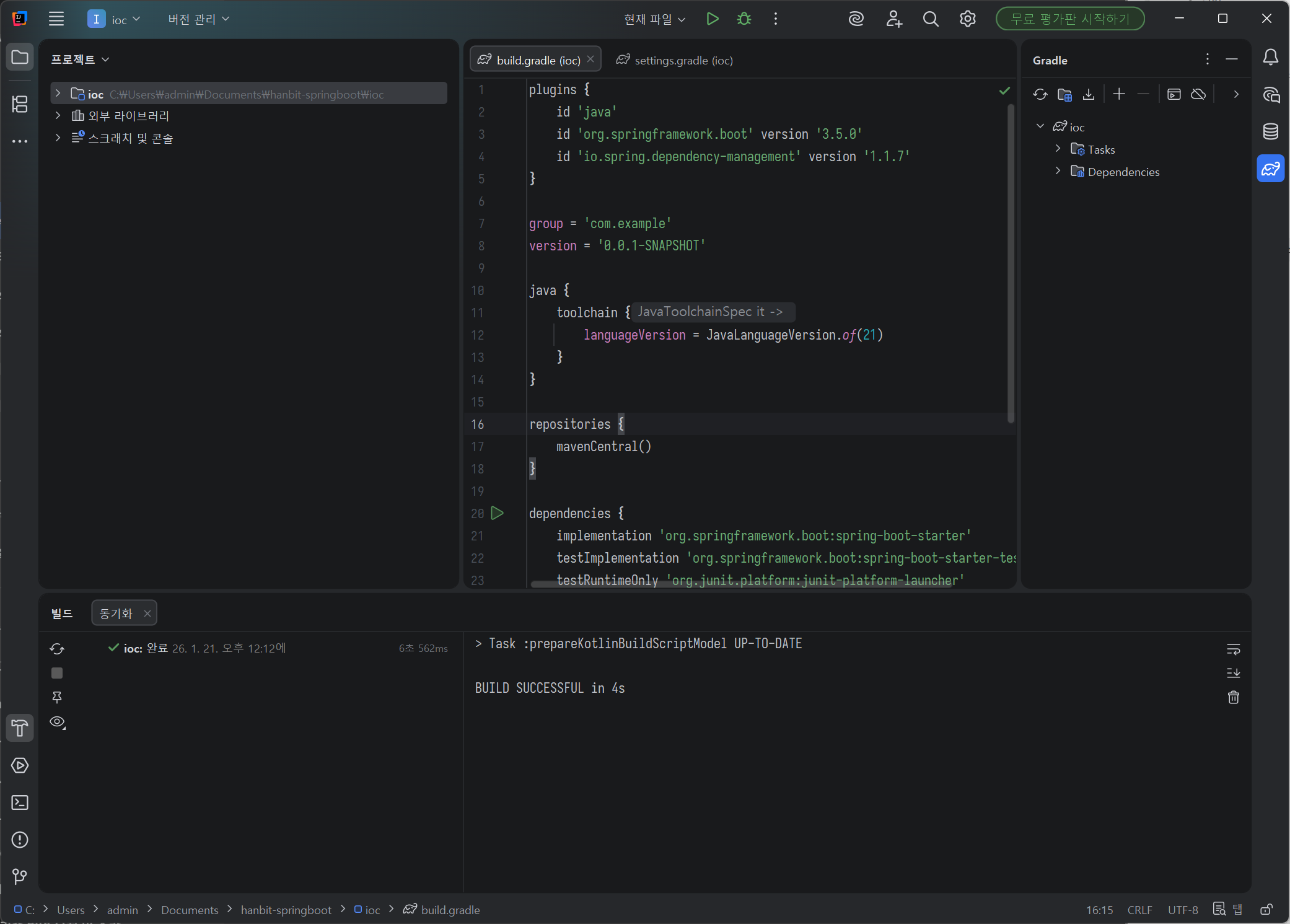The image size is (1290, 924).
Task: Click the 무료 평가판 시작하기 button
Action: (1069, 19)
